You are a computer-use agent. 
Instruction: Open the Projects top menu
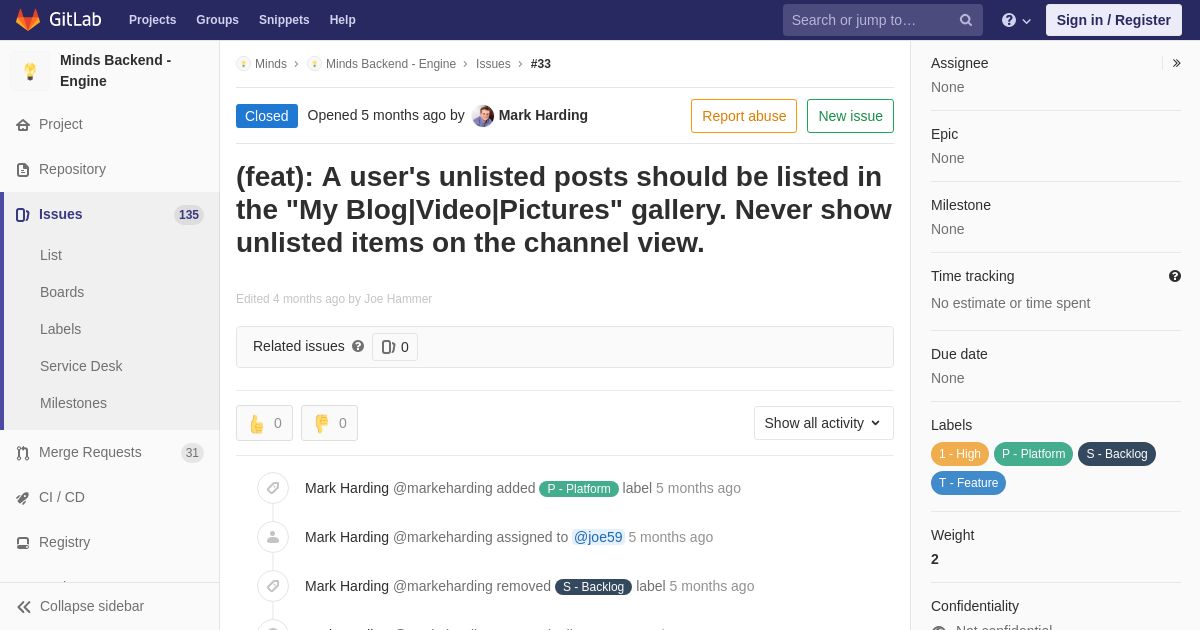(152, 20)
